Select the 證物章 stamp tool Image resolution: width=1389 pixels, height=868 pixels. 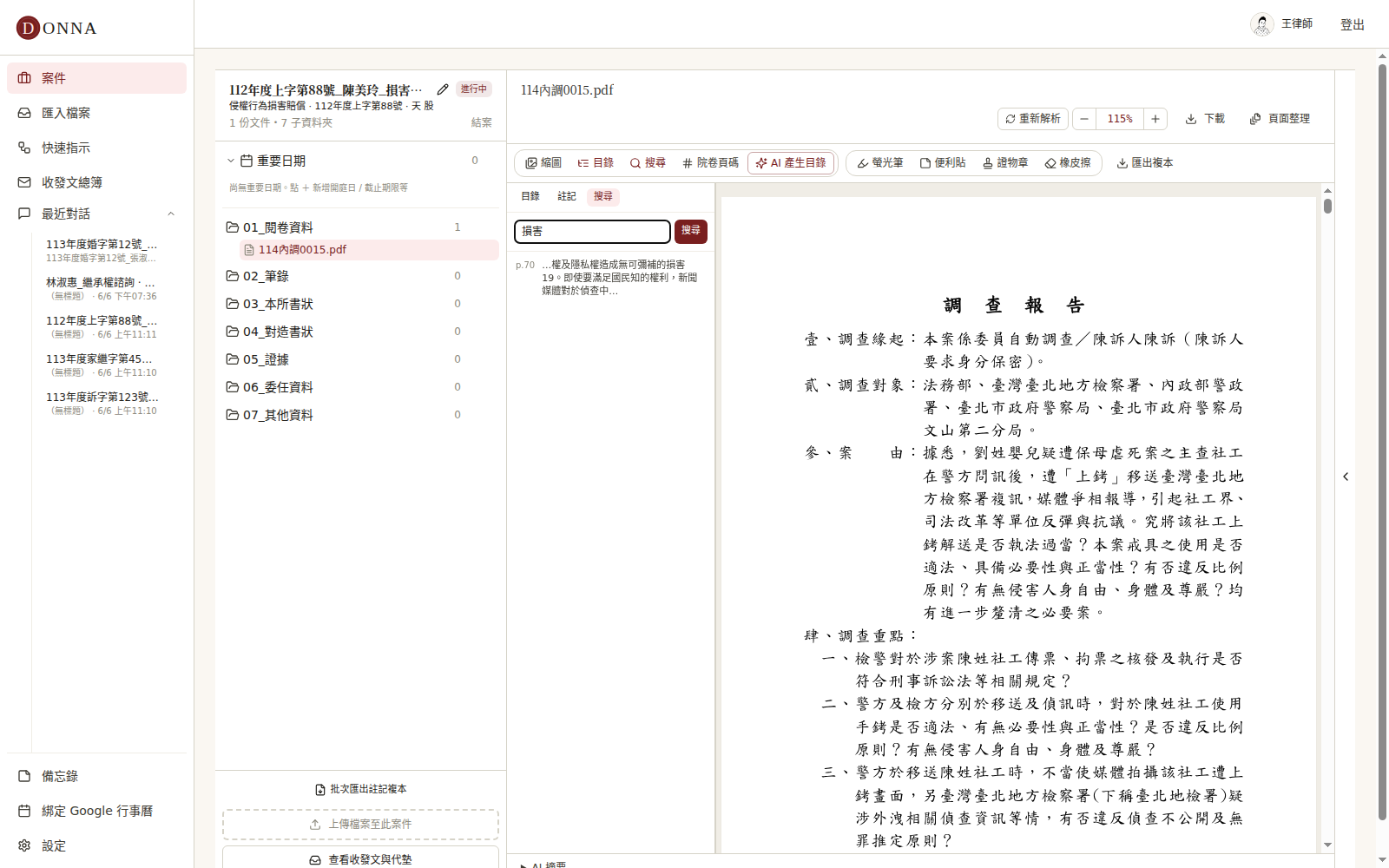point(1005,163)
